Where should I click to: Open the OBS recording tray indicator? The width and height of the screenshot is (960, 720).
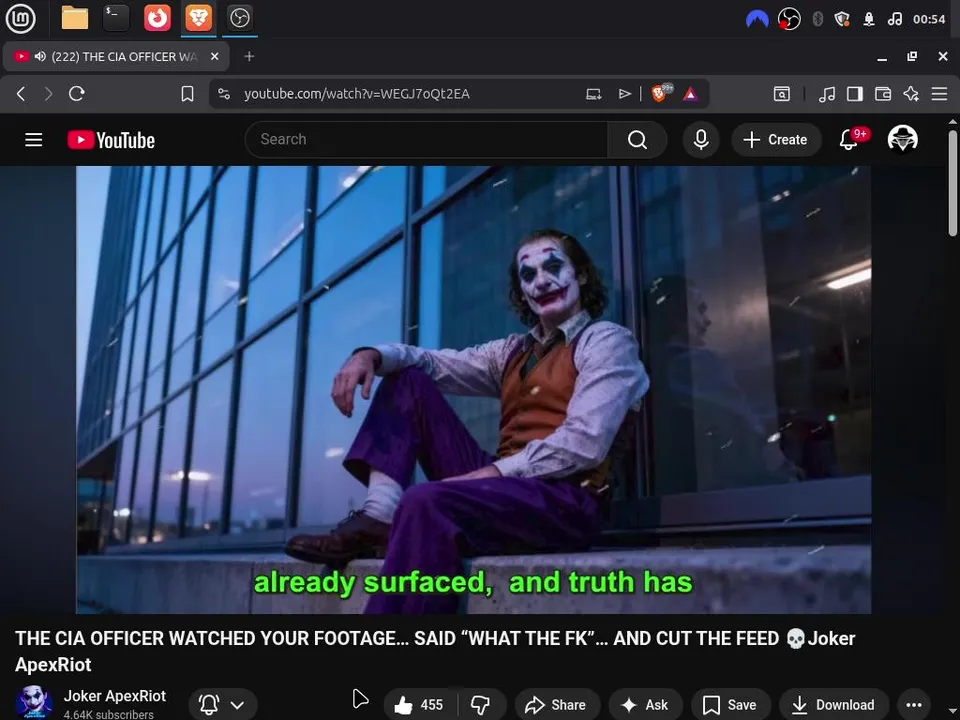tap(789, 19)
